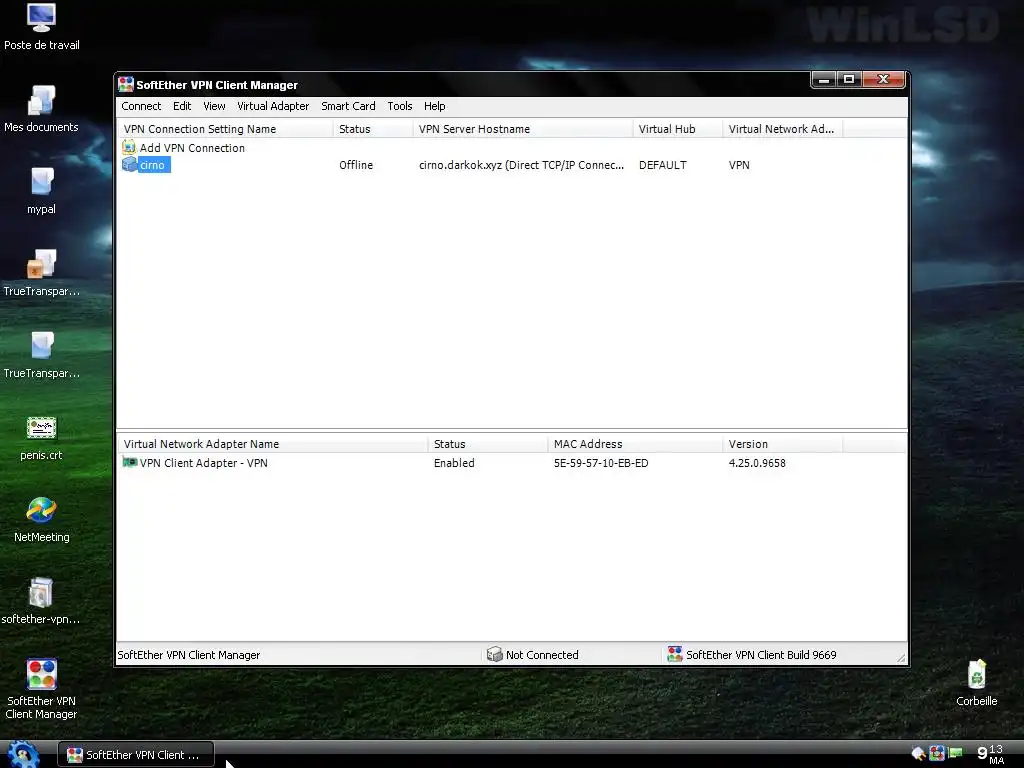Select the cirno connection icon
Image resolution: width=1024 pixels, height=768 pixels.
(x=129, y=165)
